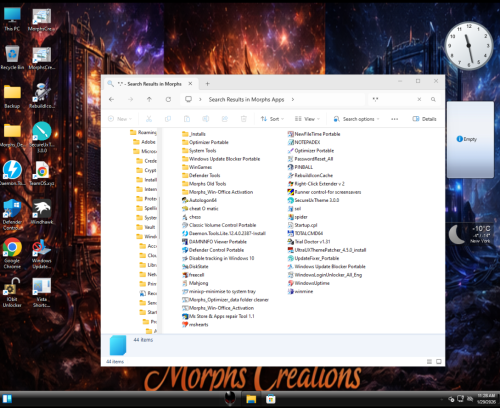Select the TOTALCMD64 item

coord(305,233)
